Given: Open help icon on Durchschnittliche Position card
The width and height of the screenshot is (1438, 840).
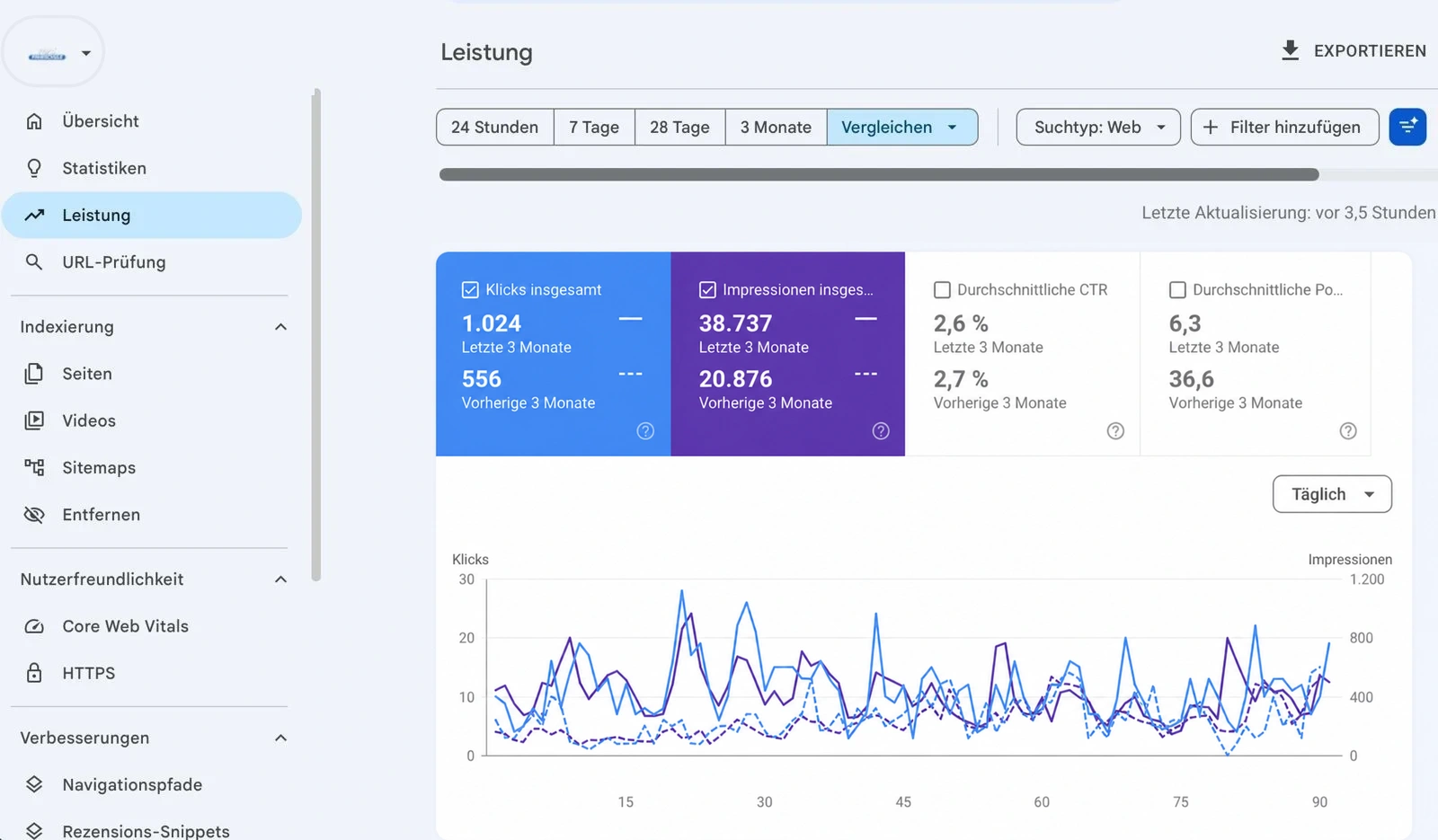Looking at the screenshot, I should [x=1348, y=431].
